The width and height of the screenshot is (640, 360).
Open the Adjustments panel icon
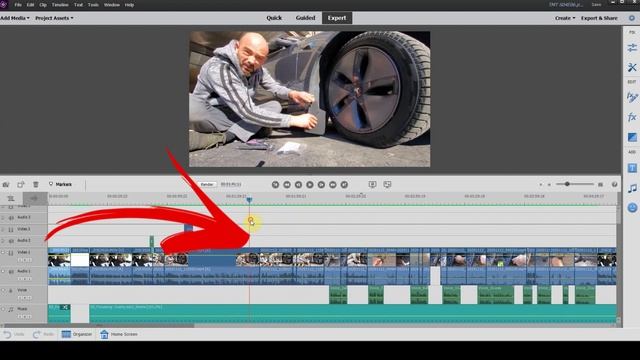point(632,48)
